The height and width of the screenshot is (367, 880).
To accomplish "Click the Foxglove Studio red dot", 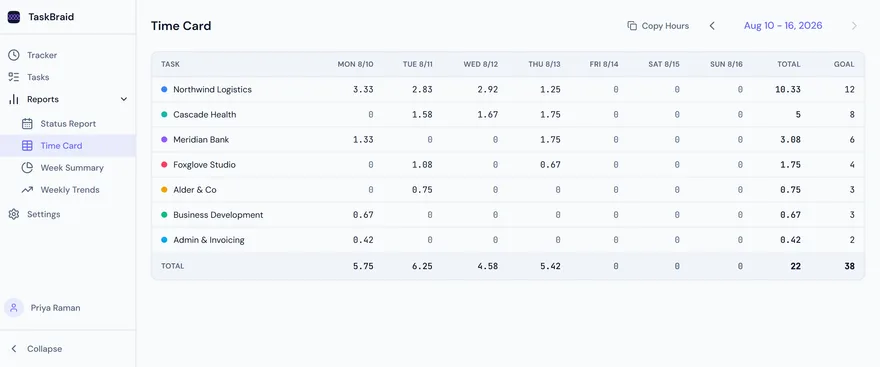I will click(x=164, y=164).
